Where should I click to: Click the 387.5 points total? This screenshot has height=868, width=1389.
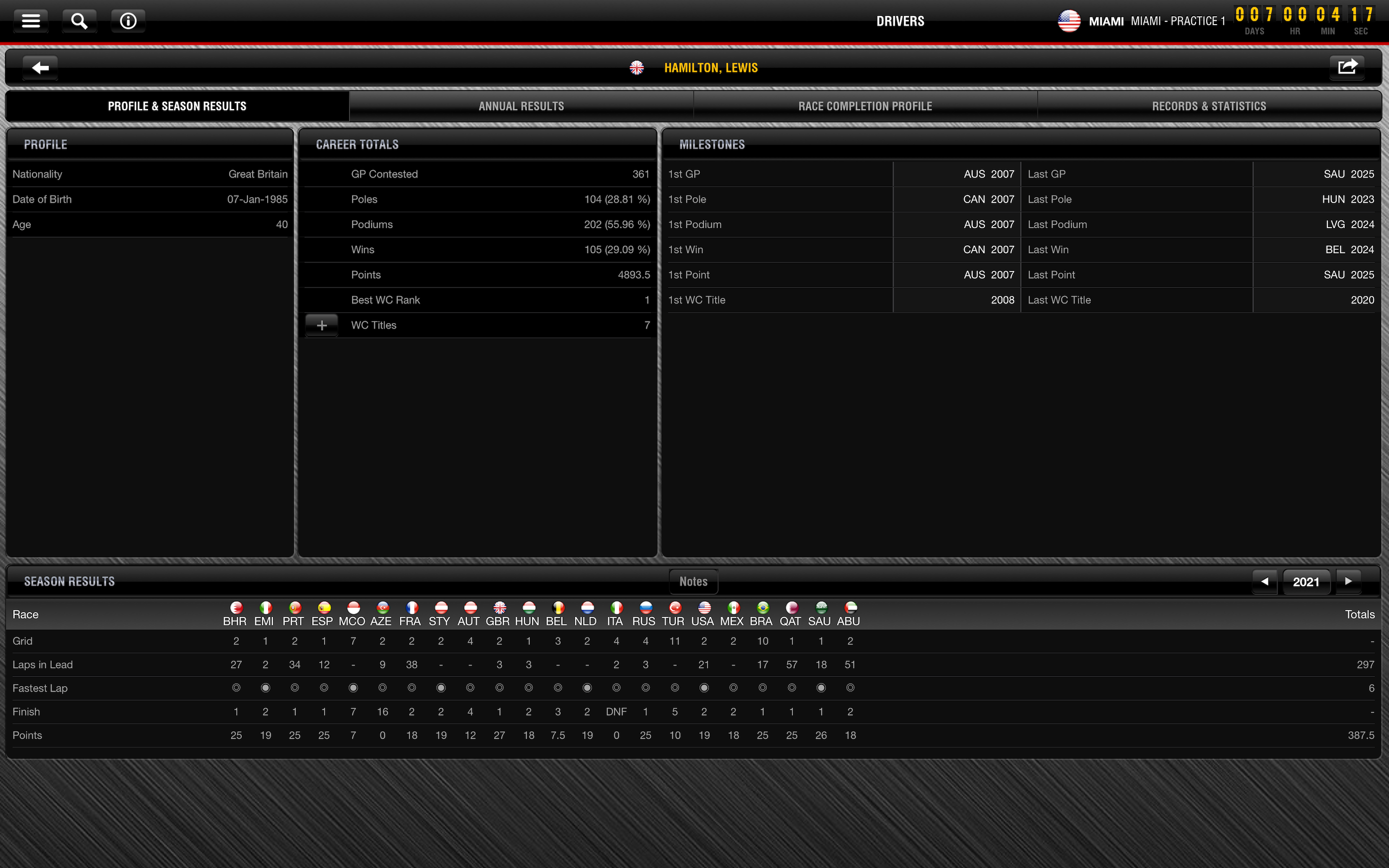point(1361,735)
